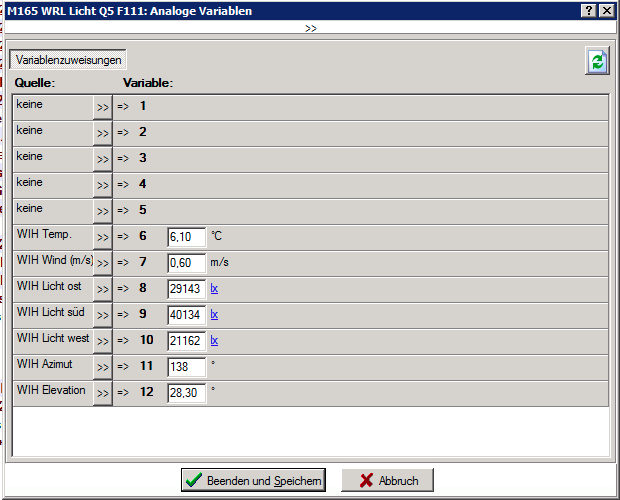Open the Variablenzuweisungen tab

pos(69,60)
